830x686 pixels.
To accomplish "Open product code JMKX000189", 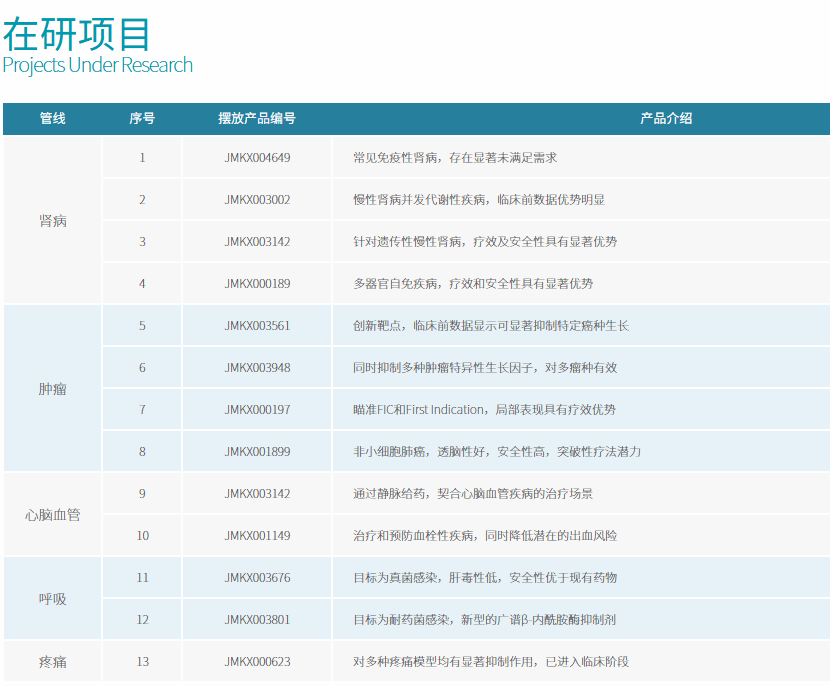I will point(257,284).
